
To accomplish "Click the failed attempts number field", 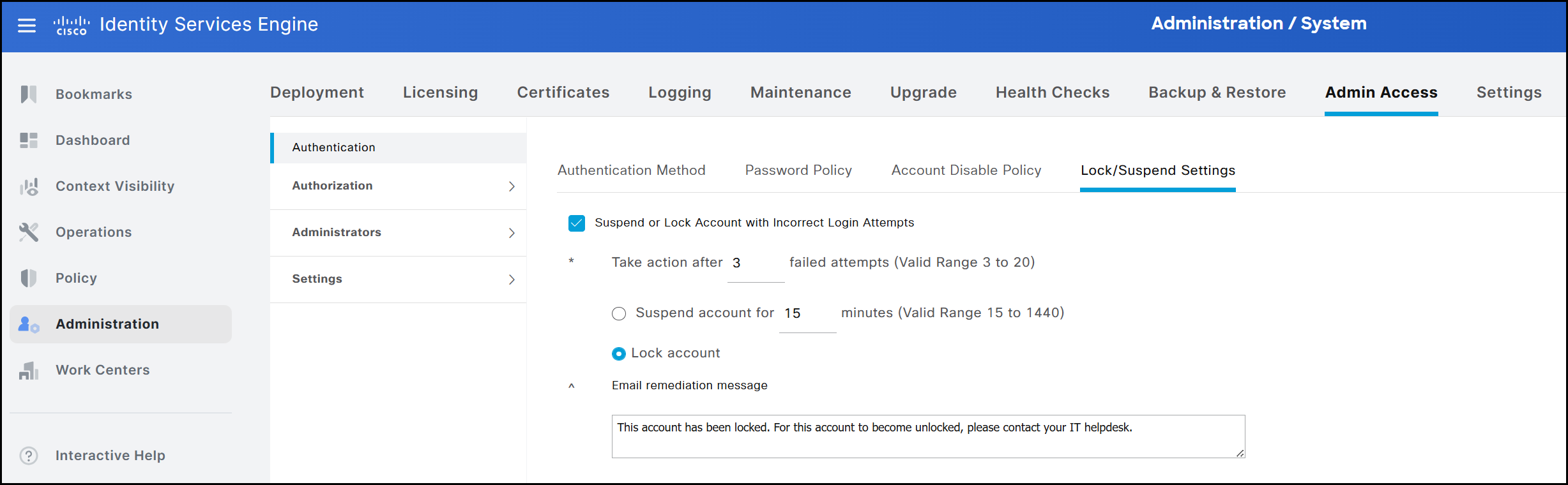I will click(x=755, y=263).
